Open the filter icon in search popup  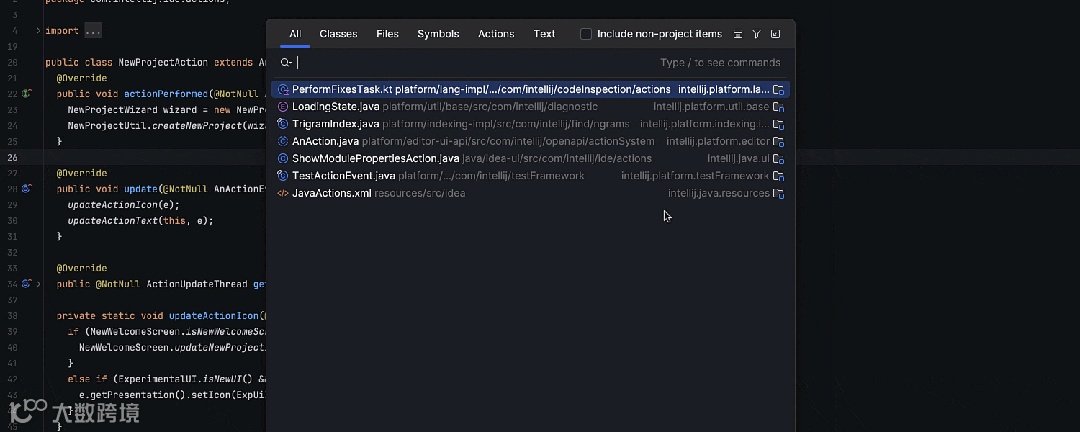tap(756, 34)
